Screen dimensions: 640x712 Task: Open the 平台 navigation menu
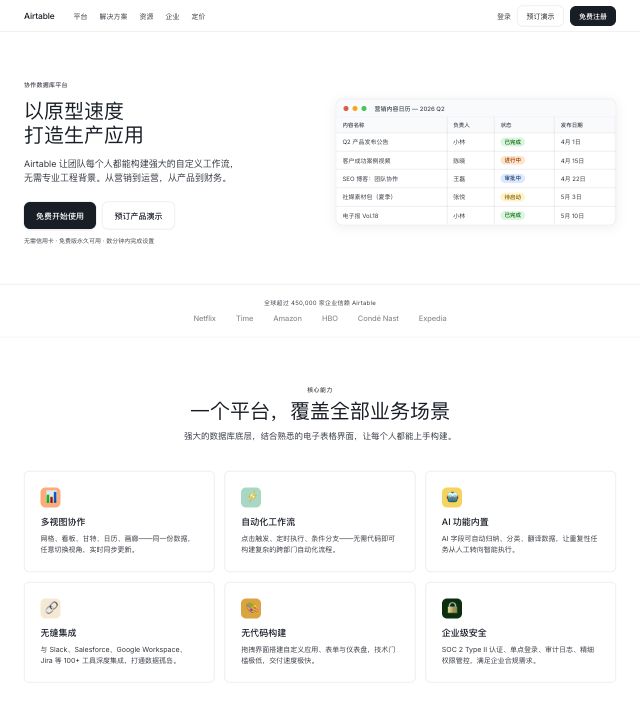coord(80,16)
